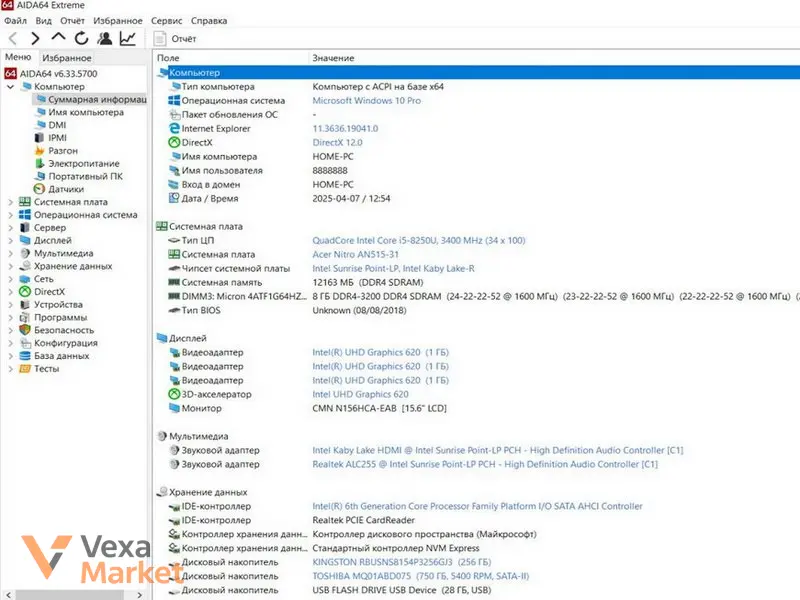The height and width of the screenshot is (600, 800).
Task: Click the 3D-акселератор Xbox icon
Action: tap(174, 394)
